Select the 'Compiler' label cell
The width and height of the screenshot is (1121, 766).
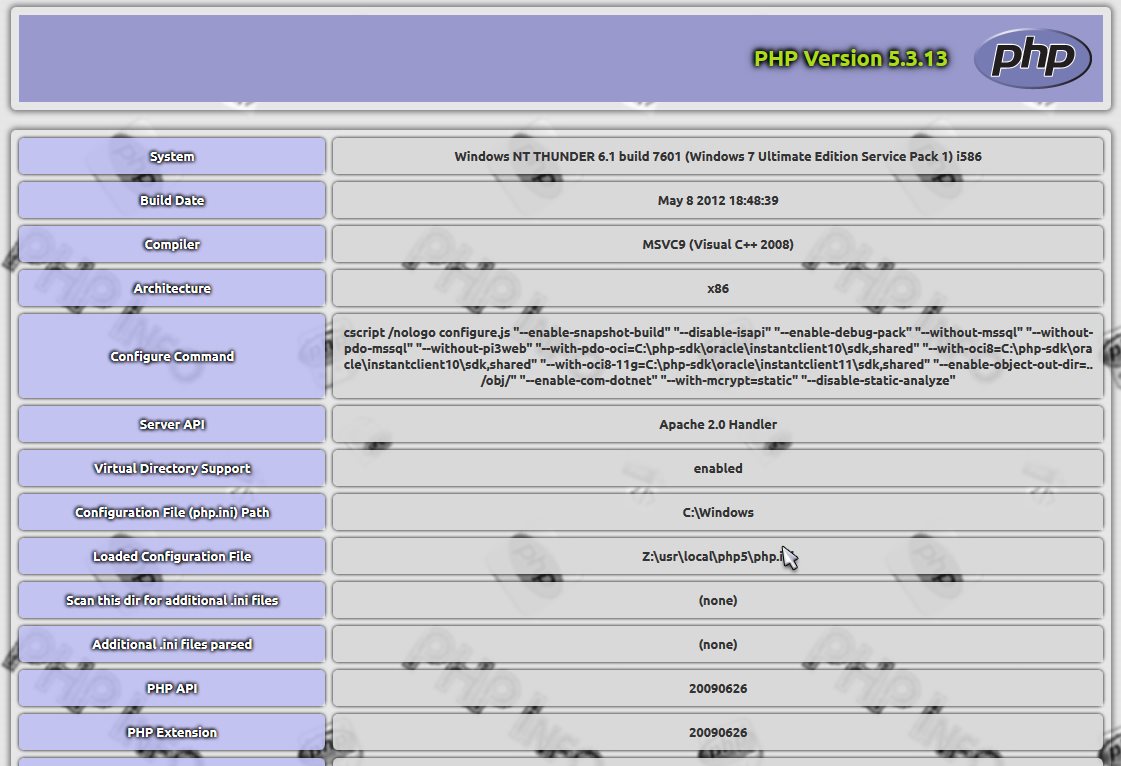tap(172, 244)
